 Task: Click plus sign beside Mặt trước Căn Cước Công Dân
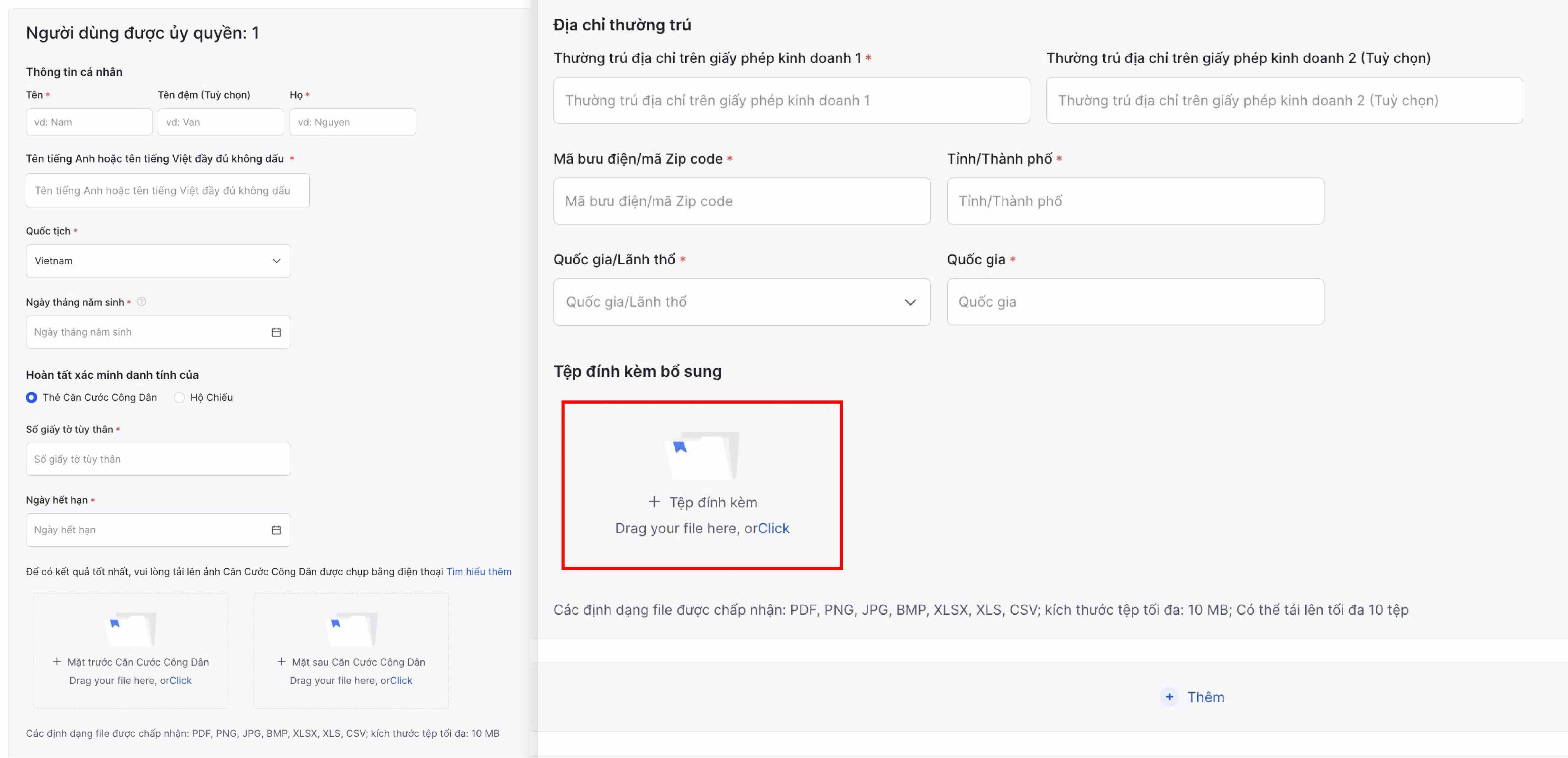coord(57,662)
